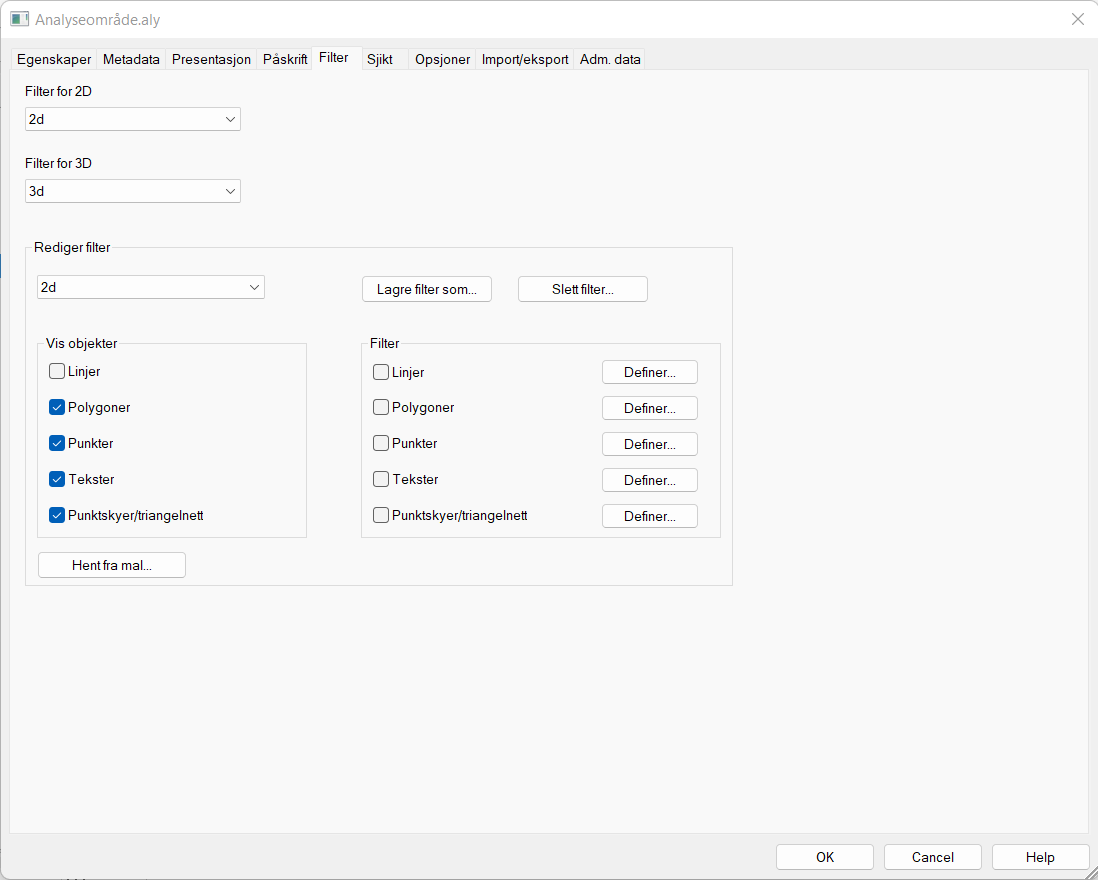The image size is (1098, 880).
Task: Go to the Sjikt tab
Action: click(x=380, y=60)
